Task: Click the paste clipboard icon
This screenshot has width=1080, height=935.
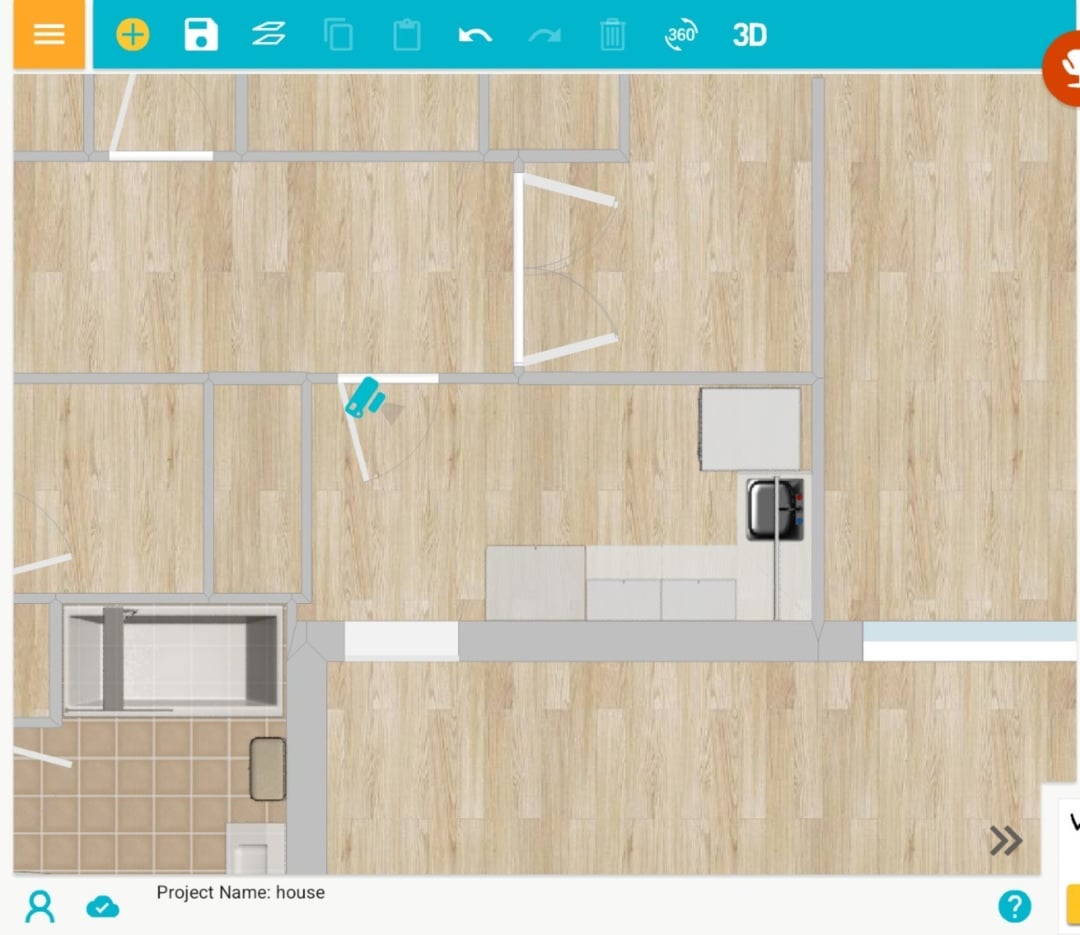Action: [x=406, y=35]
